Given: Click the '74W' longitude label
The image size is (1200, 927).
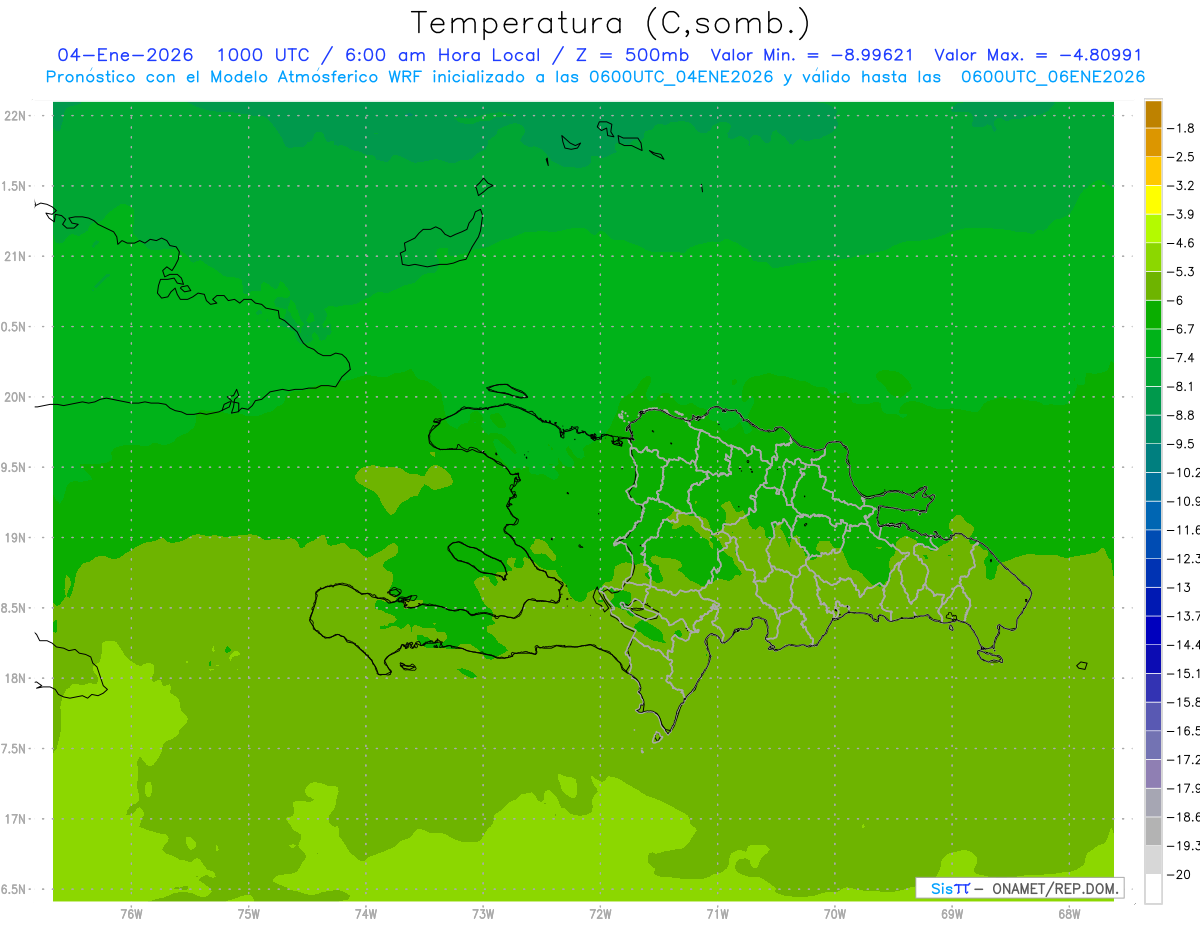Looking at the screenshot, I should click(x=366, y=913).
